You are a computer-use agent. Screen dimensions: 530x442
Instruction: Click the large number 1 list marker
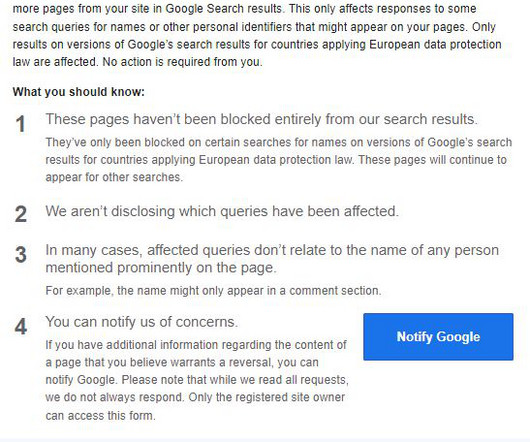pyautogui.click(x=21, y=124)
